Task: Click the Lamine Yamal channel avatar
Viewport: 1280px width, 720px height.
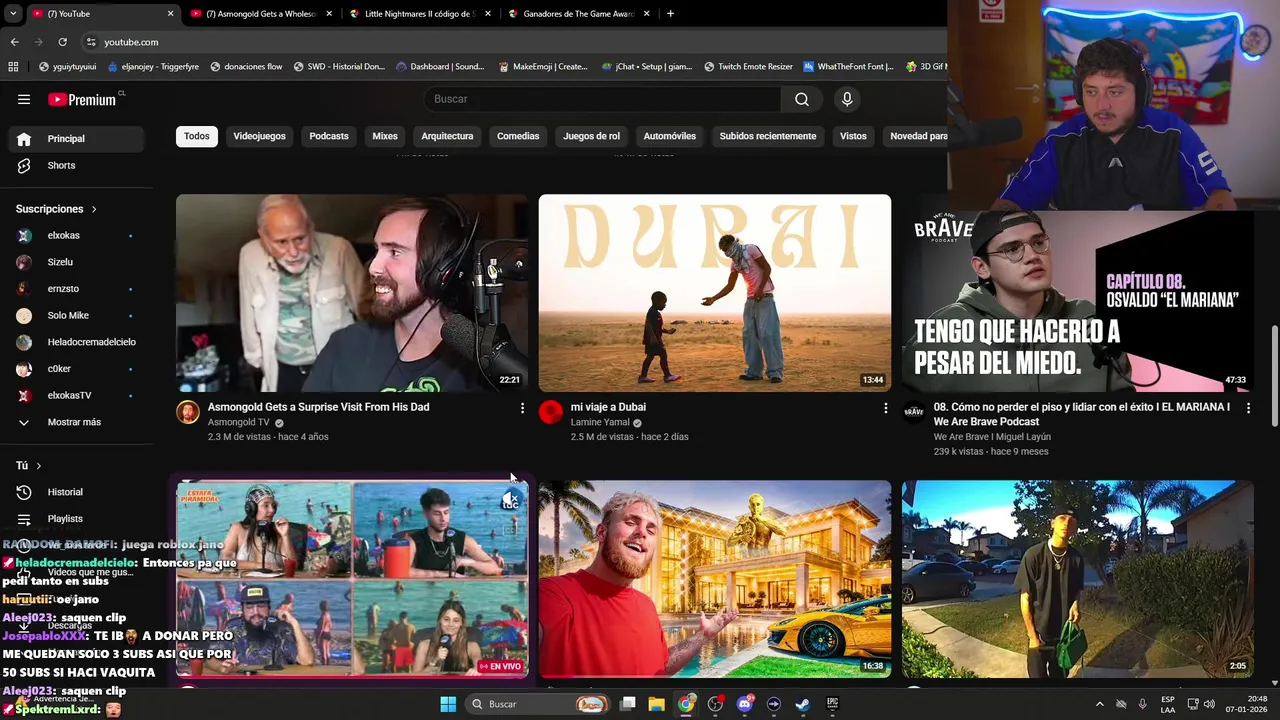Action: pyautogui.click(x=551, y=412)
